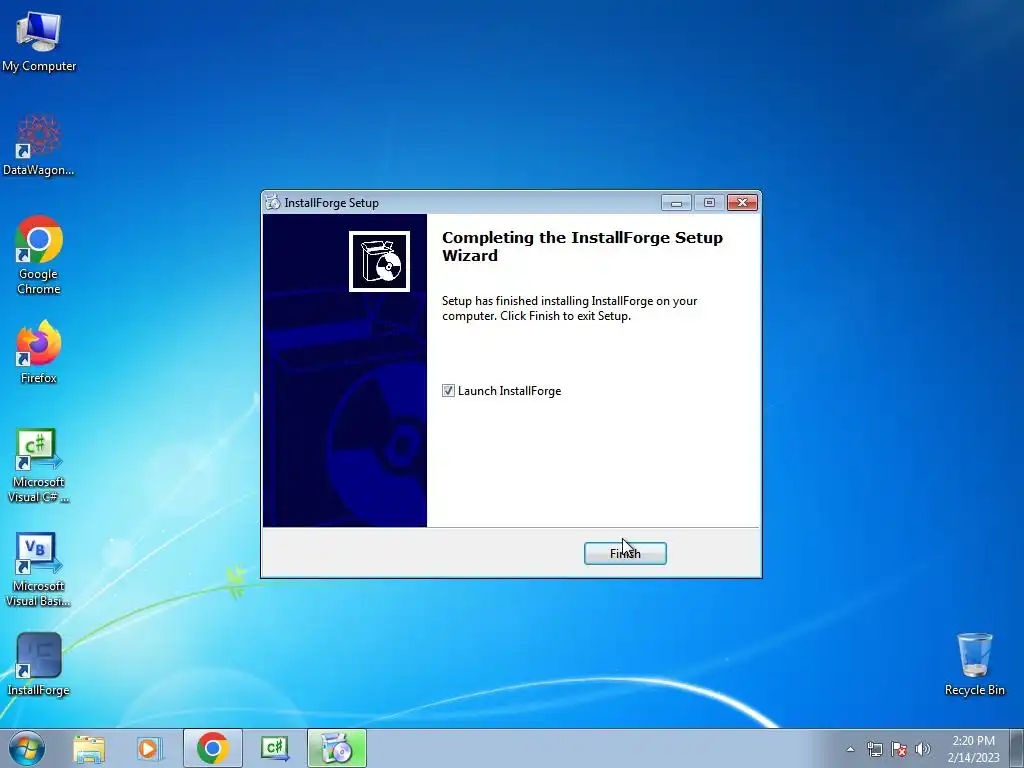Viewport: 1024px width, 768px height.
Task: Click the InstallForge Setup title bar icon
Action: pyautogui.click(x=273, y=202)
